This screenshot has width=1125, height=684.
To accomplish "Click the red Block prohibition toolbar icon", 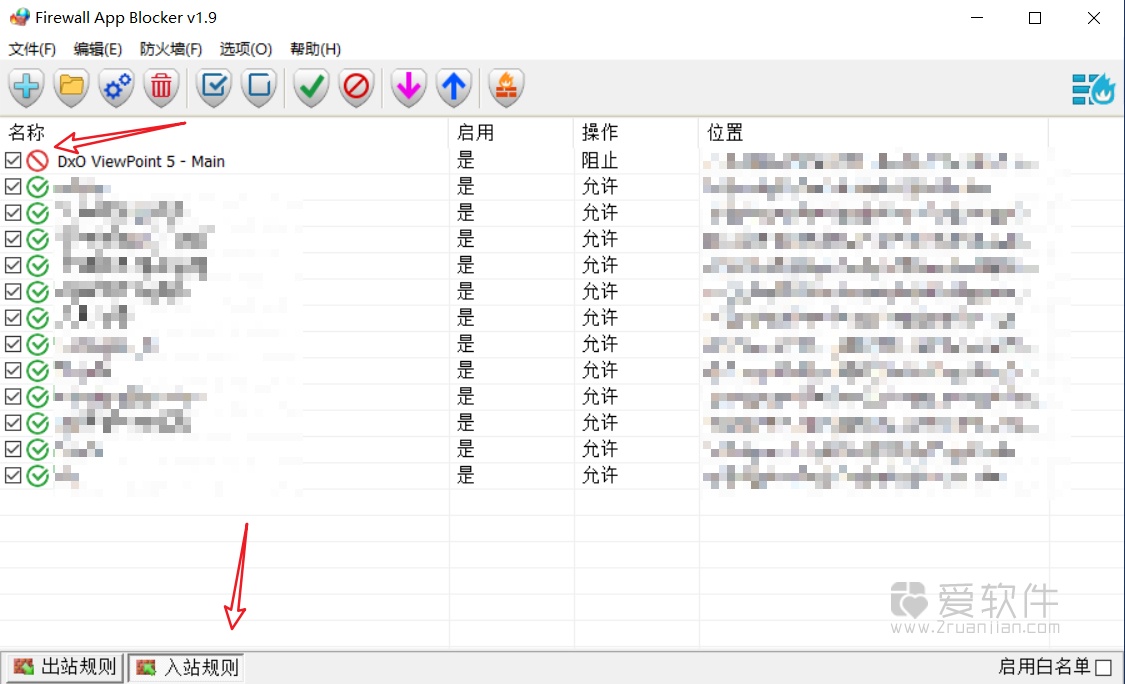I will pos(356,87).
